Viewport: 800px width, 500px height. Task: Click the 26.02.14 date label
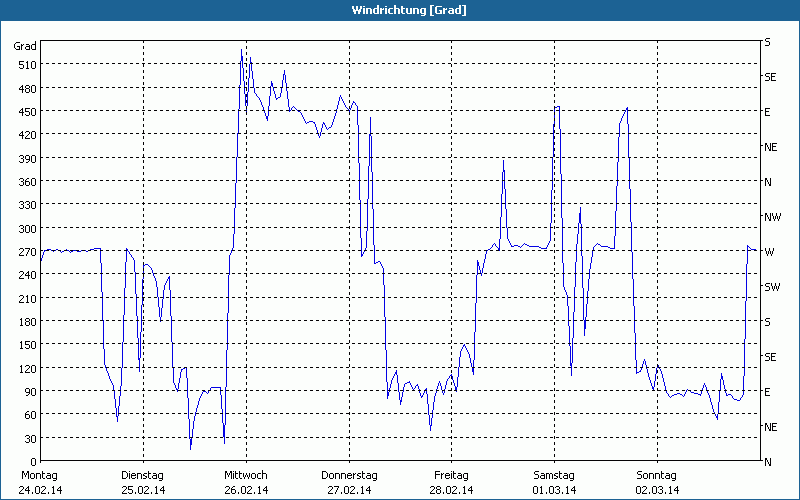pyautogui.click(x=245, y=490)
